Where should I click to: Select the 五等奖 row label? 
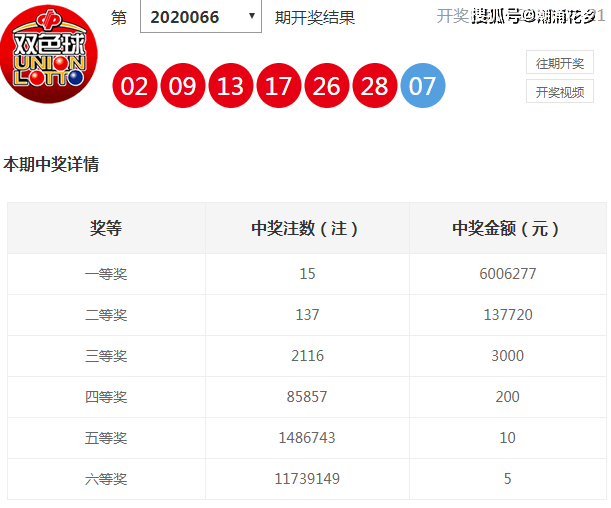106,438
